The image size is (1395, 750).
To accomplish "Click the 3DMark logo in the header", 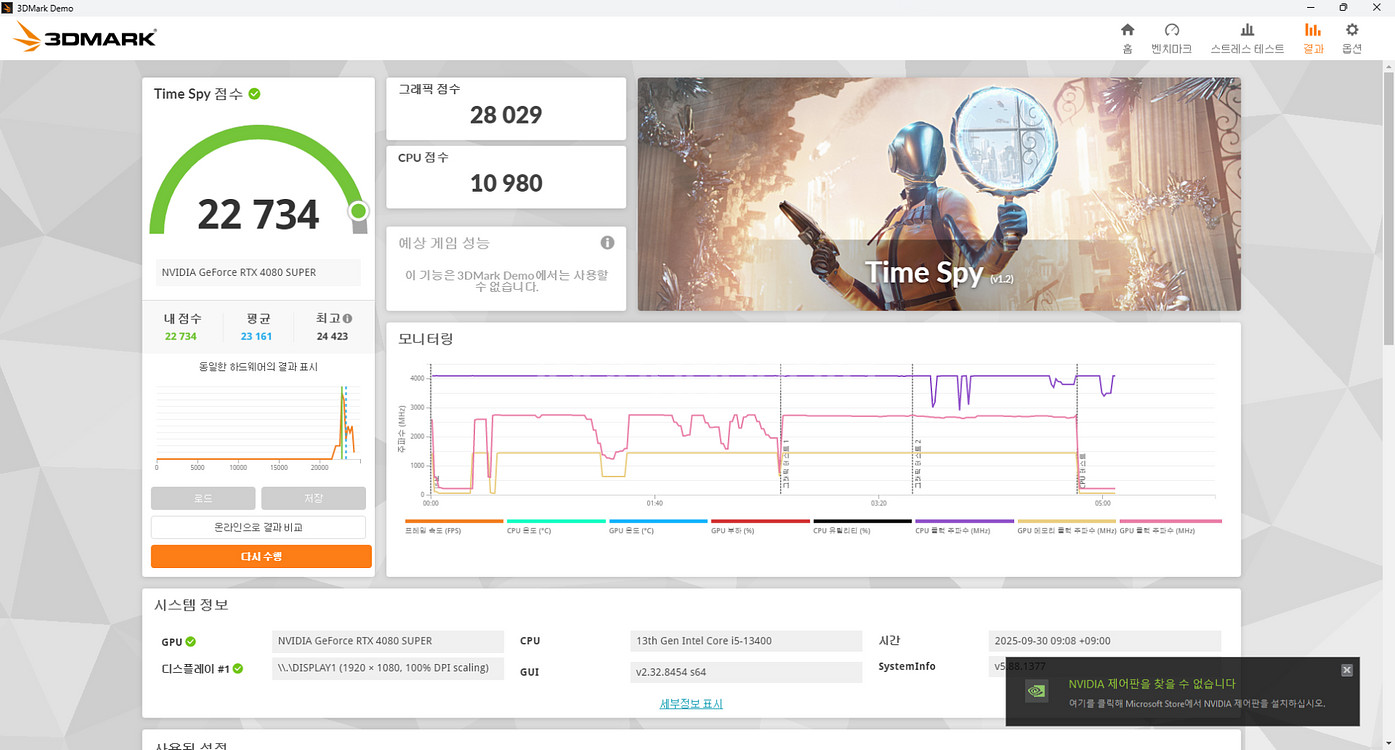I will coord(85,38).
